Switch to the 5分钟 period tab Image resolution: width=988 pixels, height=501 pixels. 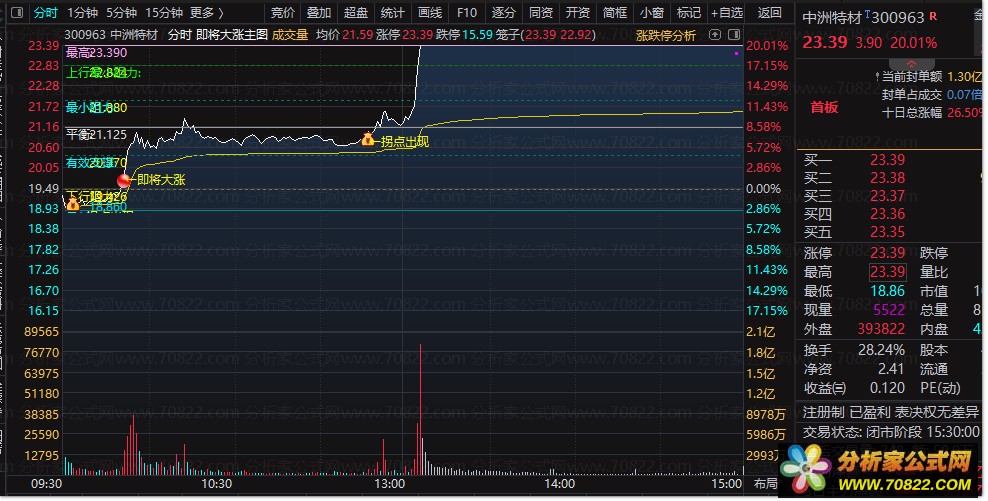pyautogui.click(x=122, y=13)
